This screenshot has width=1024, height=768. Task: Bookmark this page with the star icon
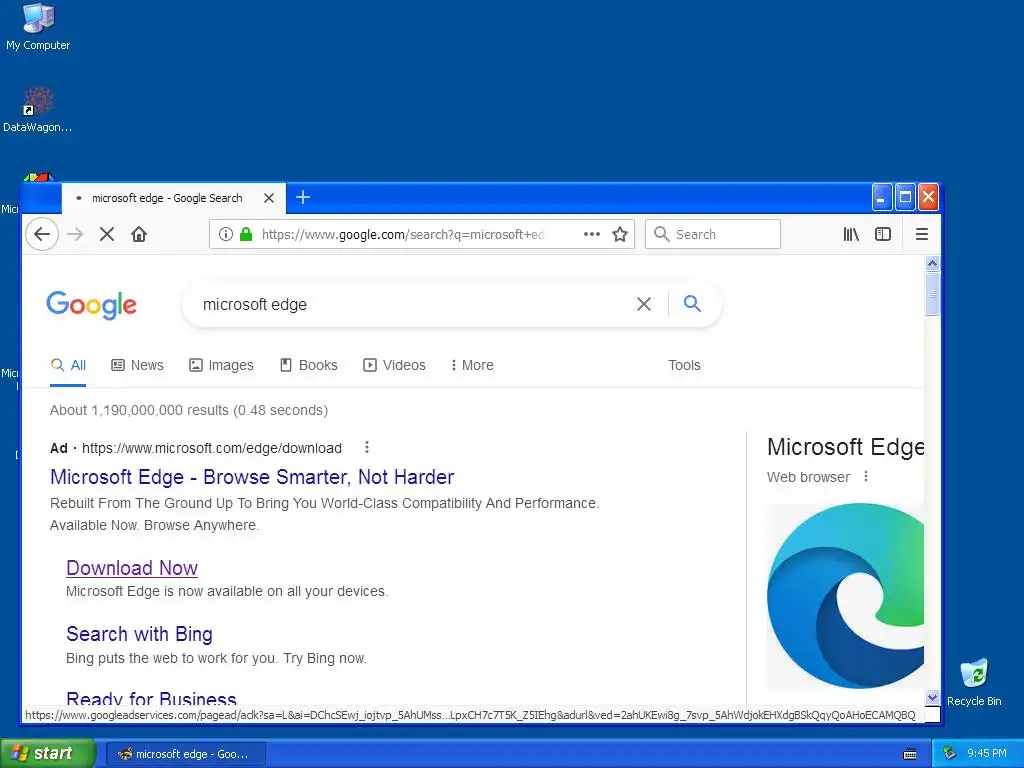click(x=620, y=234)
